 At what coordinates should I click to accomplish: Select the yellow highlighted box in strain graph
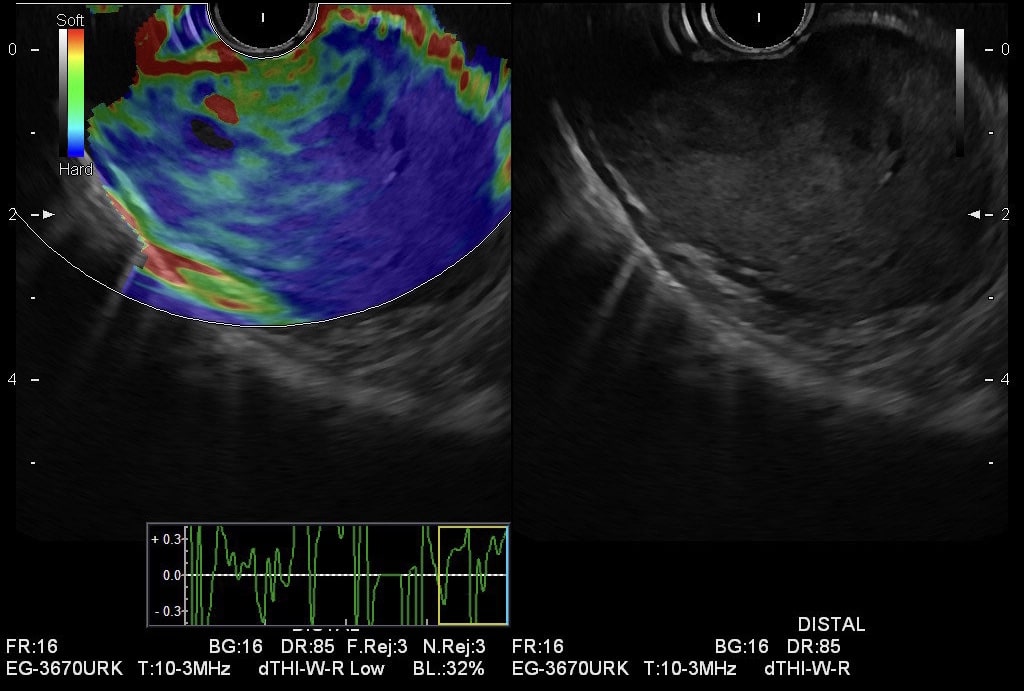(473, 575)
